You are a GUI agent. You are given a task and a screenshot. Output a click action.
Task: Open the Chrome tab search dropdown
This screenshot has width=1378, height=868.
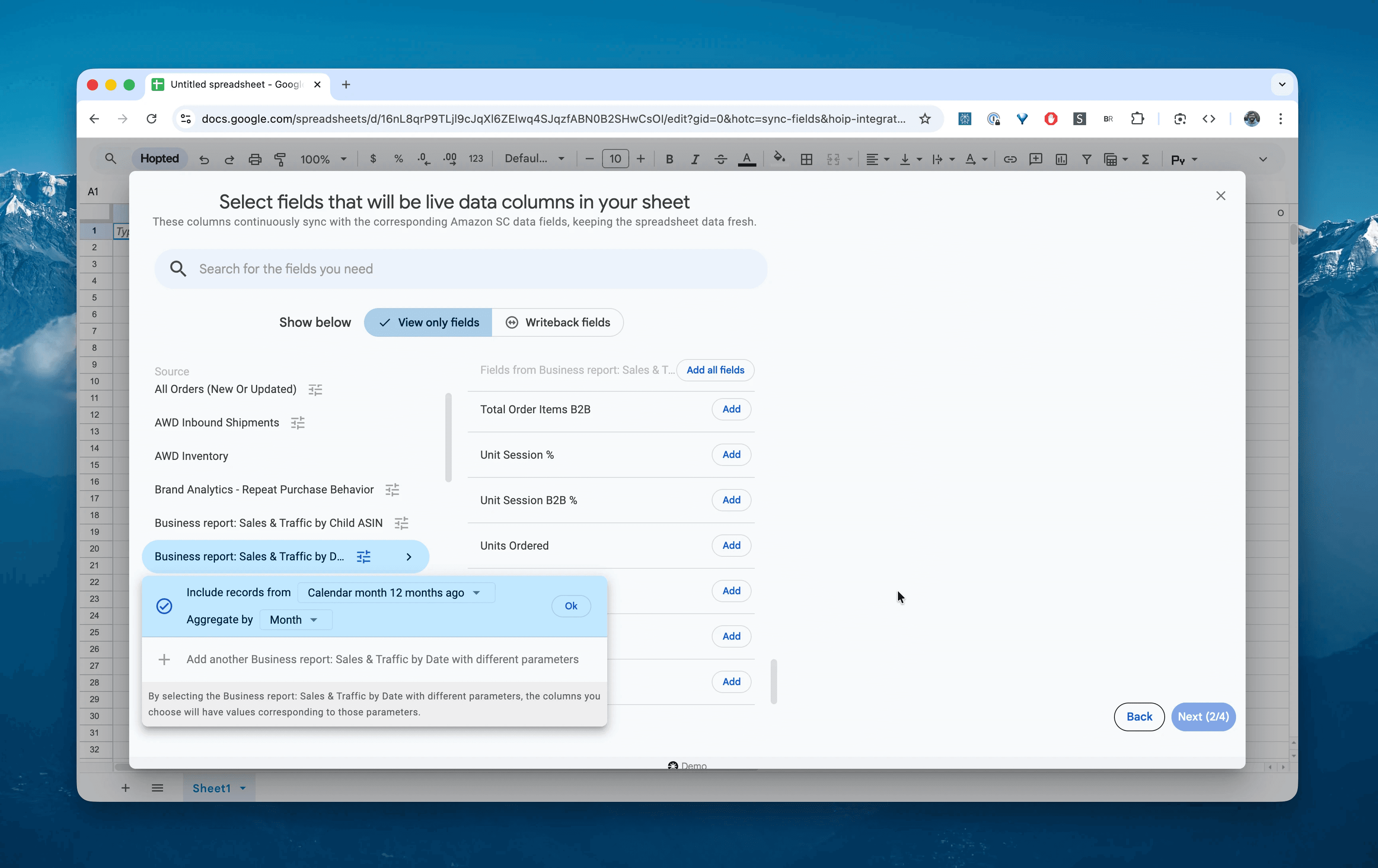click(x=1282, y=84)
